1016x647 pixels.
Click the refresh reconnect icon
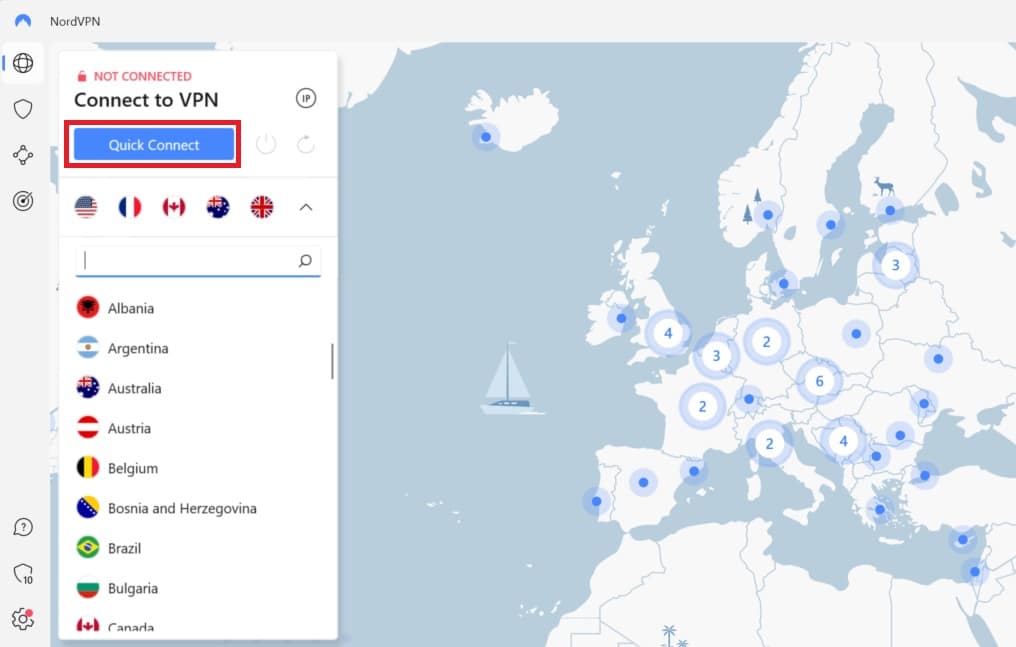[306, 144]
